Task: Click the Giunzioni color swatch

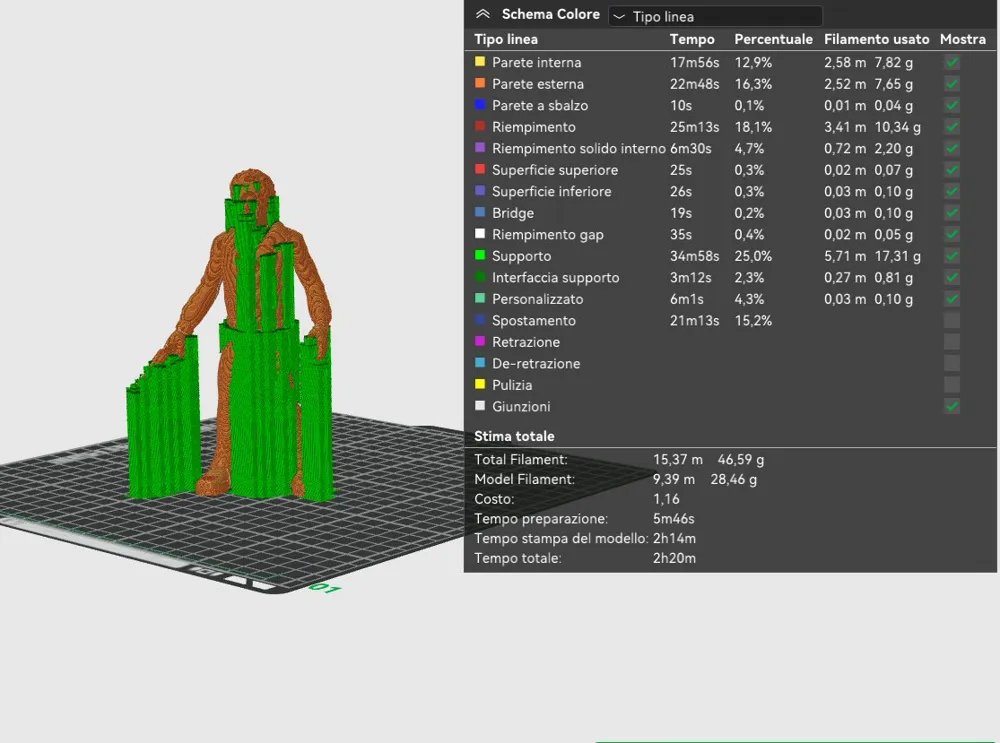Action: point(480,406)
